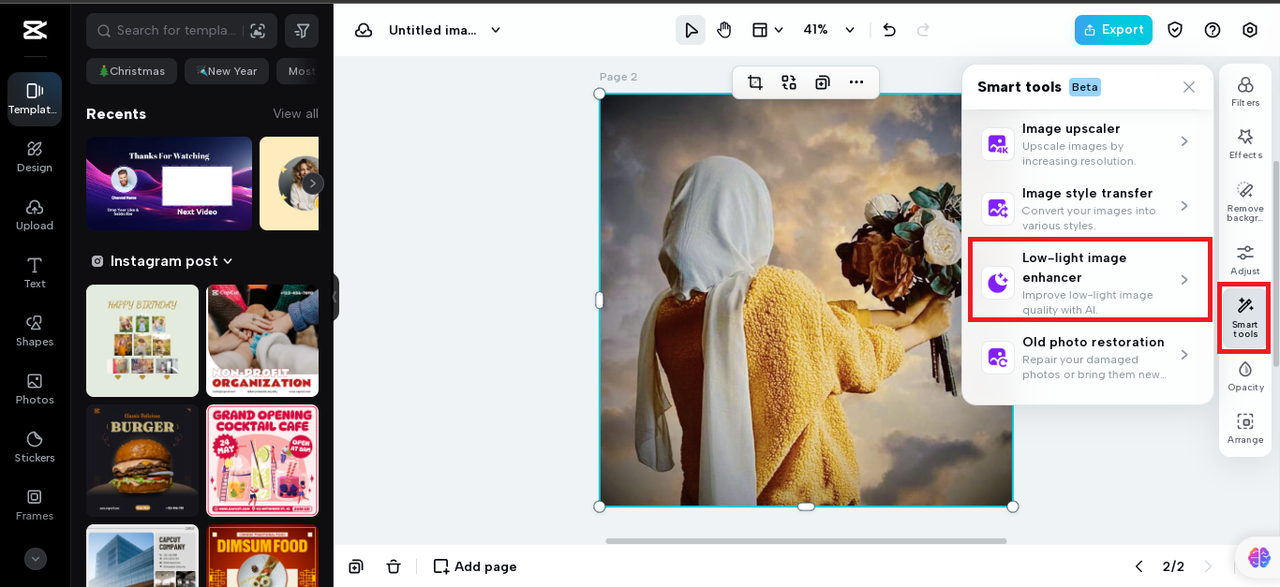Choose Happy Birthday template thumbnail

(x=142, y=341)
